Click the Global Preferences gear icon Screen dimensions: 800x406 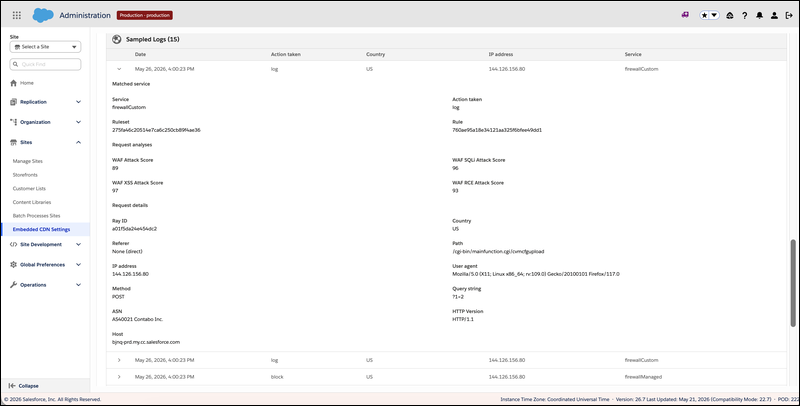[x=14, y=265]
